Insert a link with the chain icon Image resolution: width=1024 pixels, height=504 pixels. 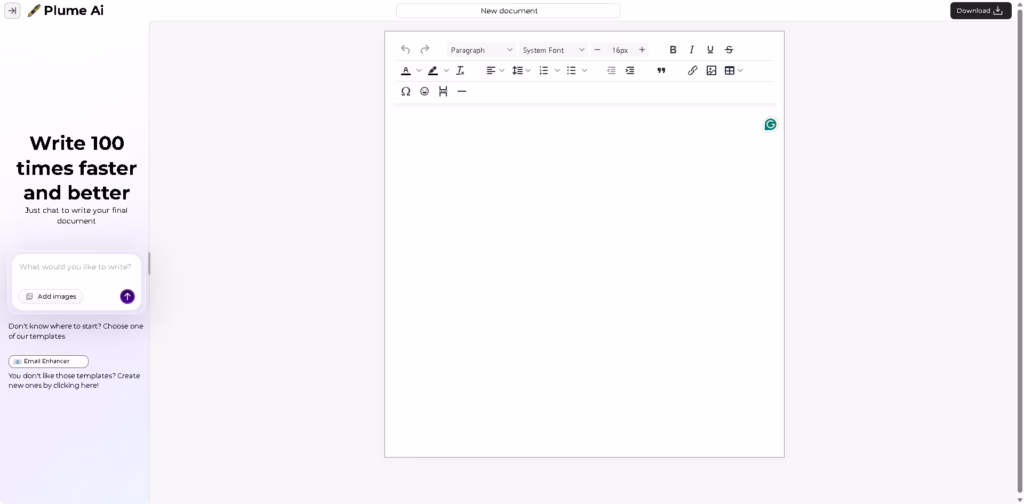click(x=692, y=71)
